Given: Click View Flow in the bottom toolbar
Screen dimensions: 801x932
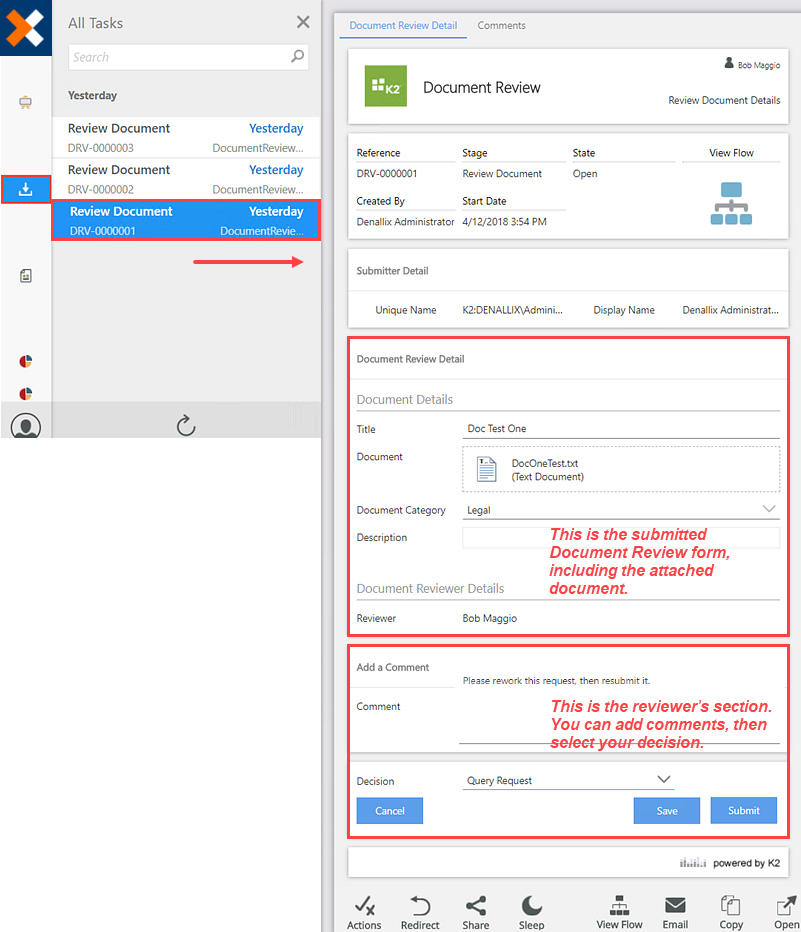Looking at the screenshot, I should tap(619, 912).
